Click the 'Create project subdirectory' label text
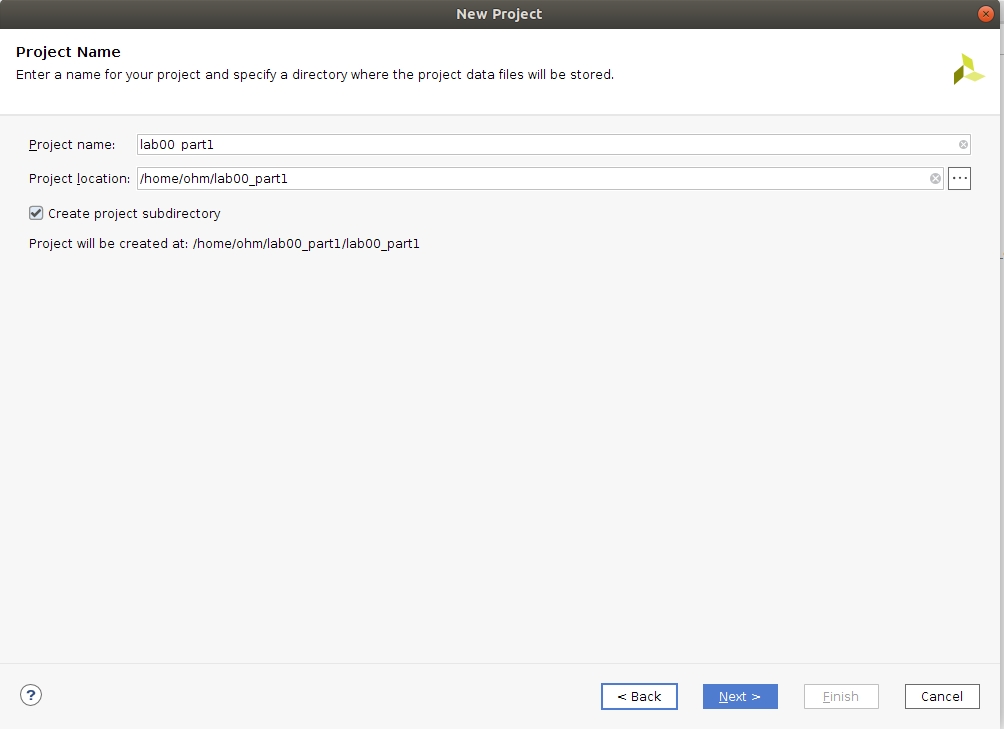This screenshot has width=1004, height=729. [x=134, y=214]
